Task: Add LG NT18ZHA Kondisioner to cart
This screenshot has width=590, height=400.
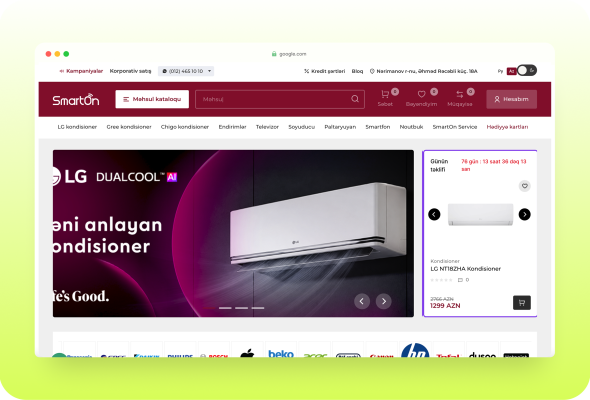Action: point(522,303)
